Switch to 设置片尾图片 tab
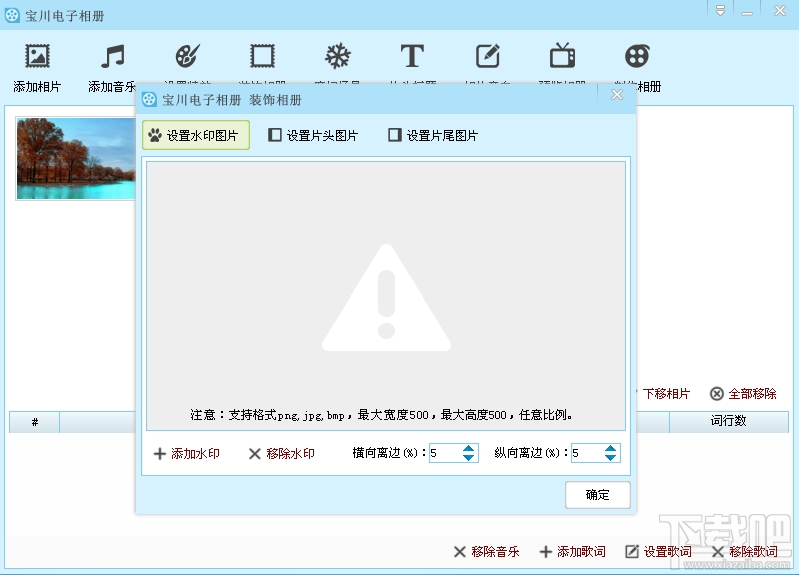Viewport: 799px width, 575px height. [x=433, y=135]
